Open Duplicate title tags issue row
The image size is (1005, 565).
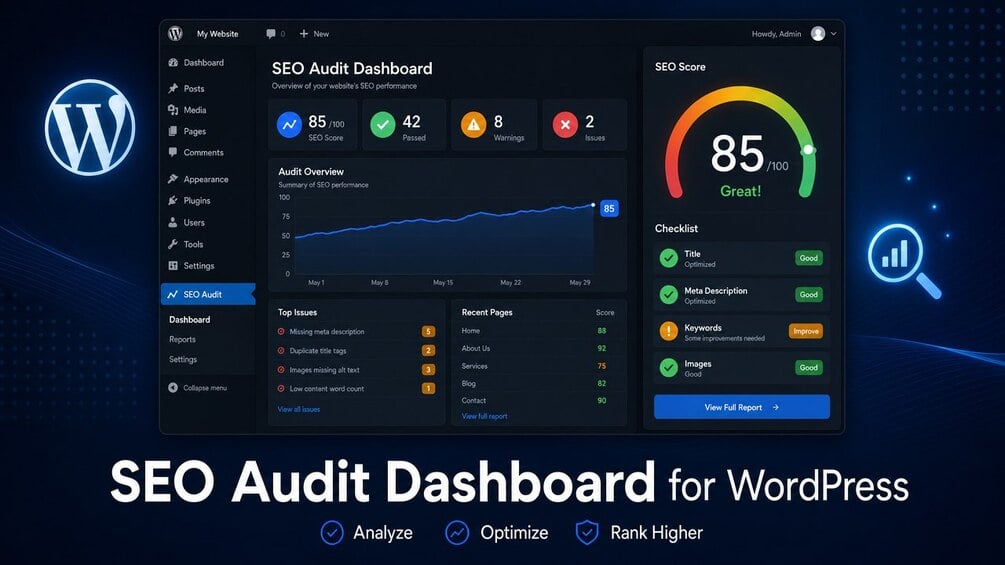[x=356, y=350]
